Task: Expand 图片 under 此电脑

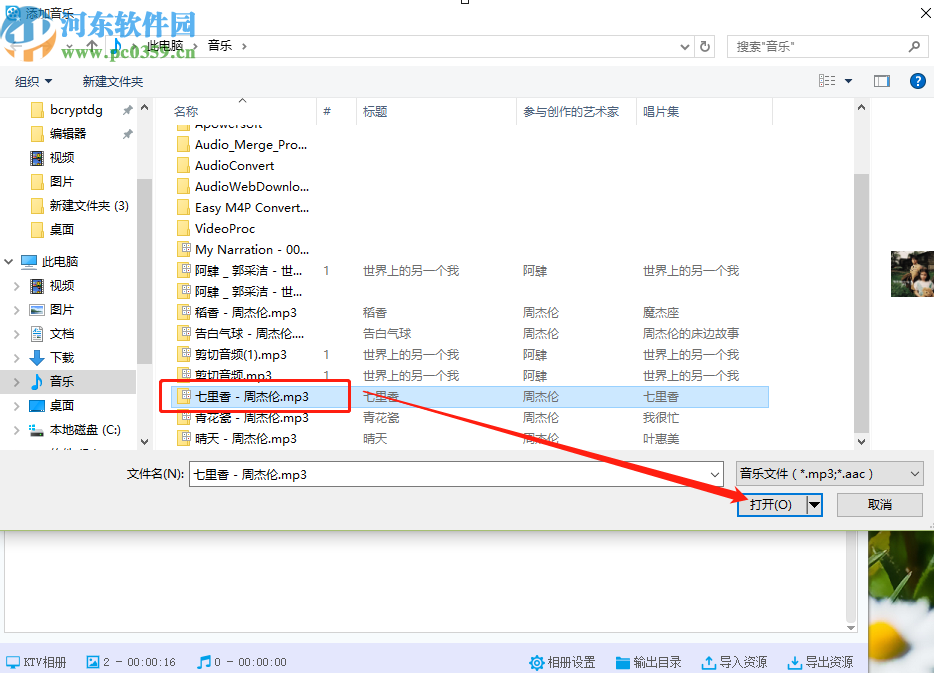Action: [17, 310]
